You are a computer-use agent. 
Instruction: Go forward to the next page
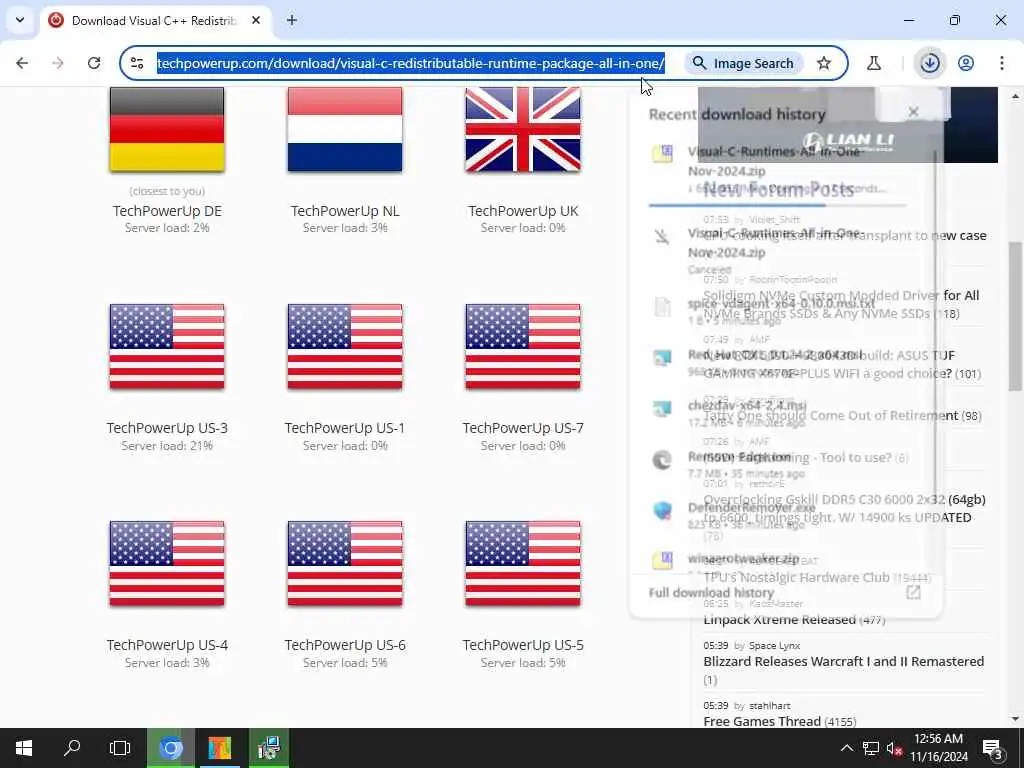pos(58,63)
